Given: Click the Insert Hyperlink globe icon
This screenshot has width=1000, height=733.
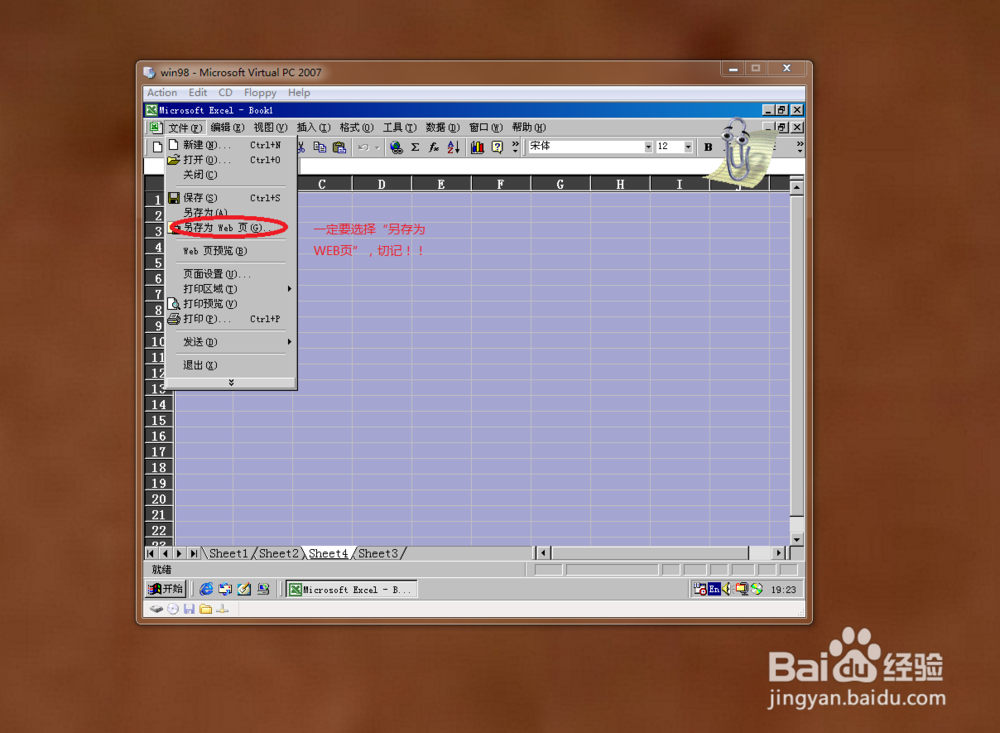Looking at the screenshot, I should click(x=396, y=147).
